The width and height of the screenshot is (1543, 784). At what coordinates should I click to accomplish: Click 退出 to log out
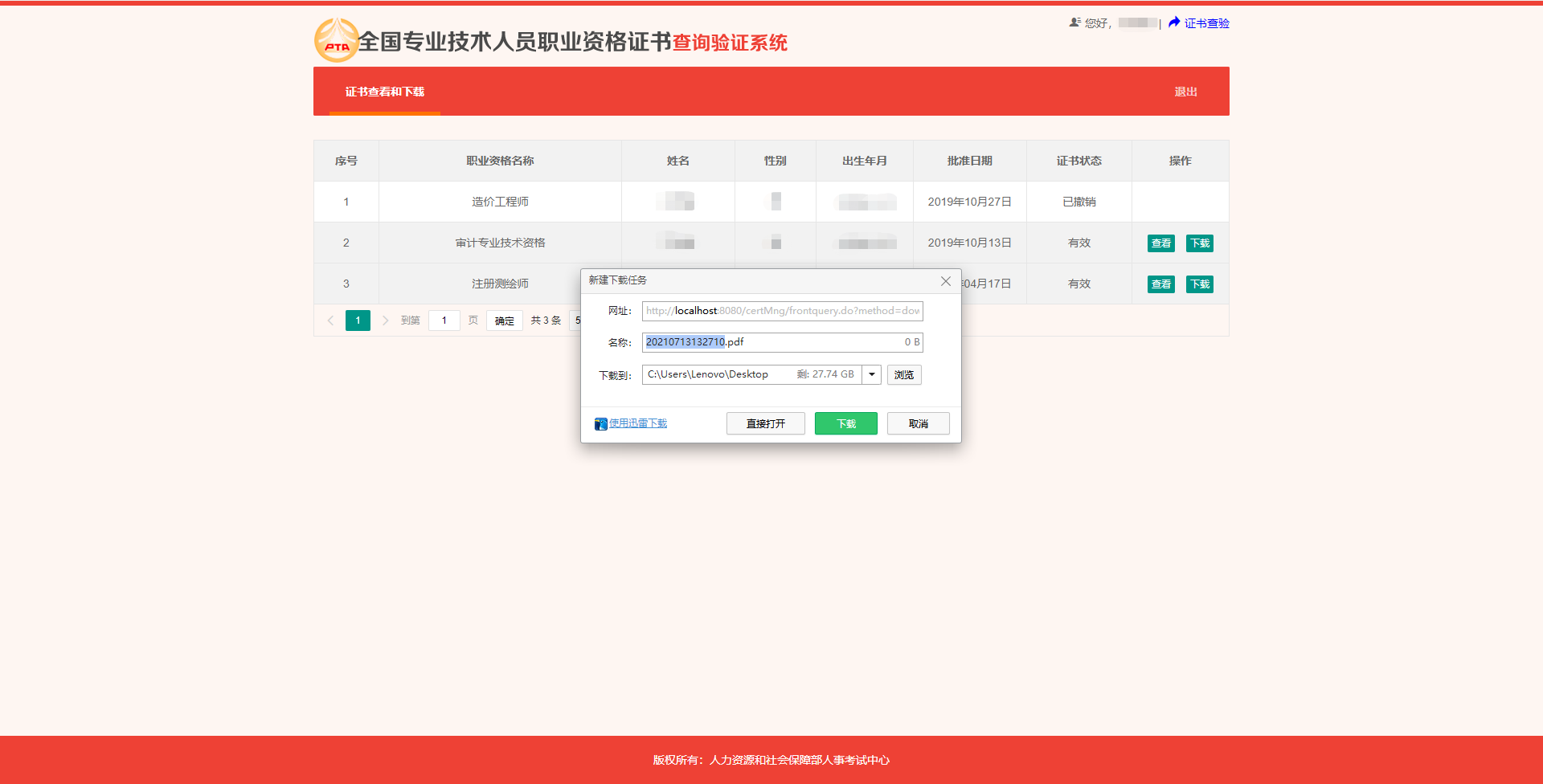(1185, 92)
